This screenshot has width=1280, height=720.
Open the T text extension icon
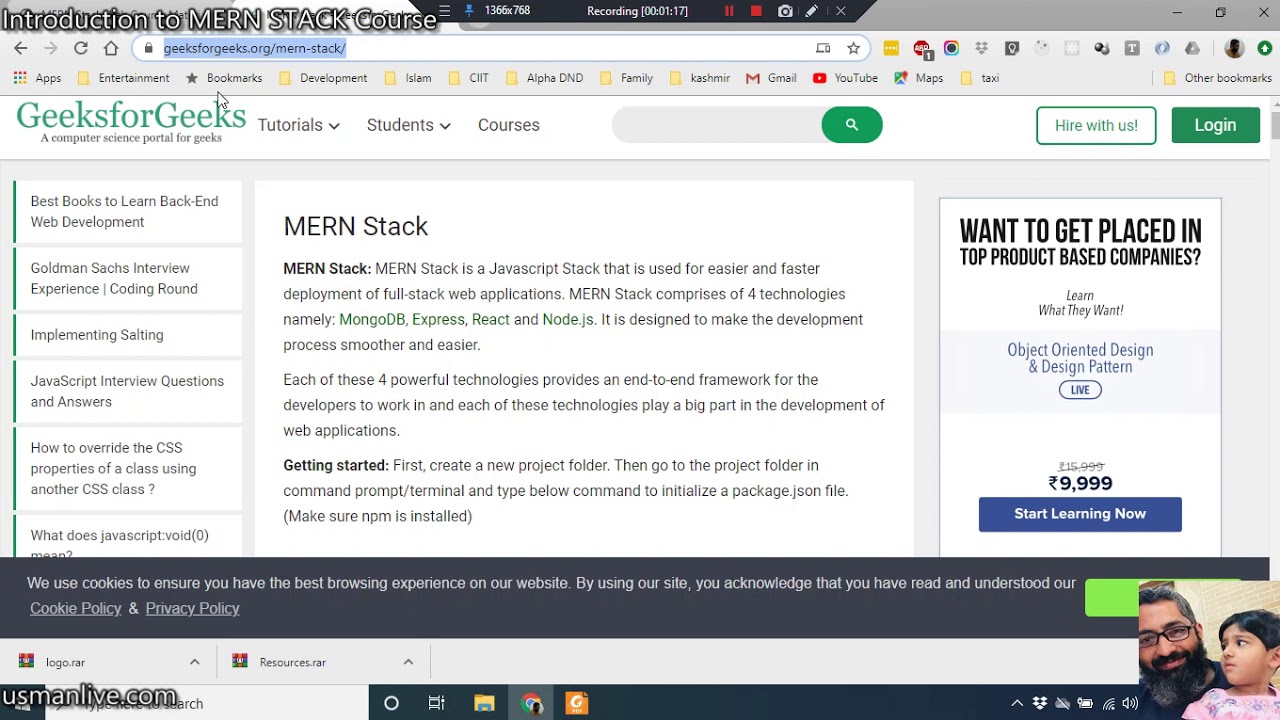pos(1132,48)
